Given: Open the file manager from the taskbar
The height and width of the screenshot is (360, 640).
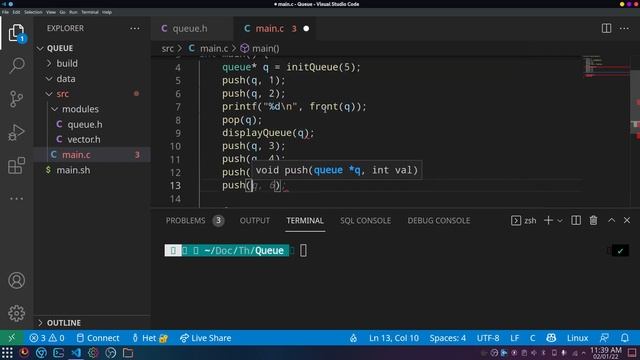Looking at the screenshot, I should pyautogui.click(x=128, y=353).
